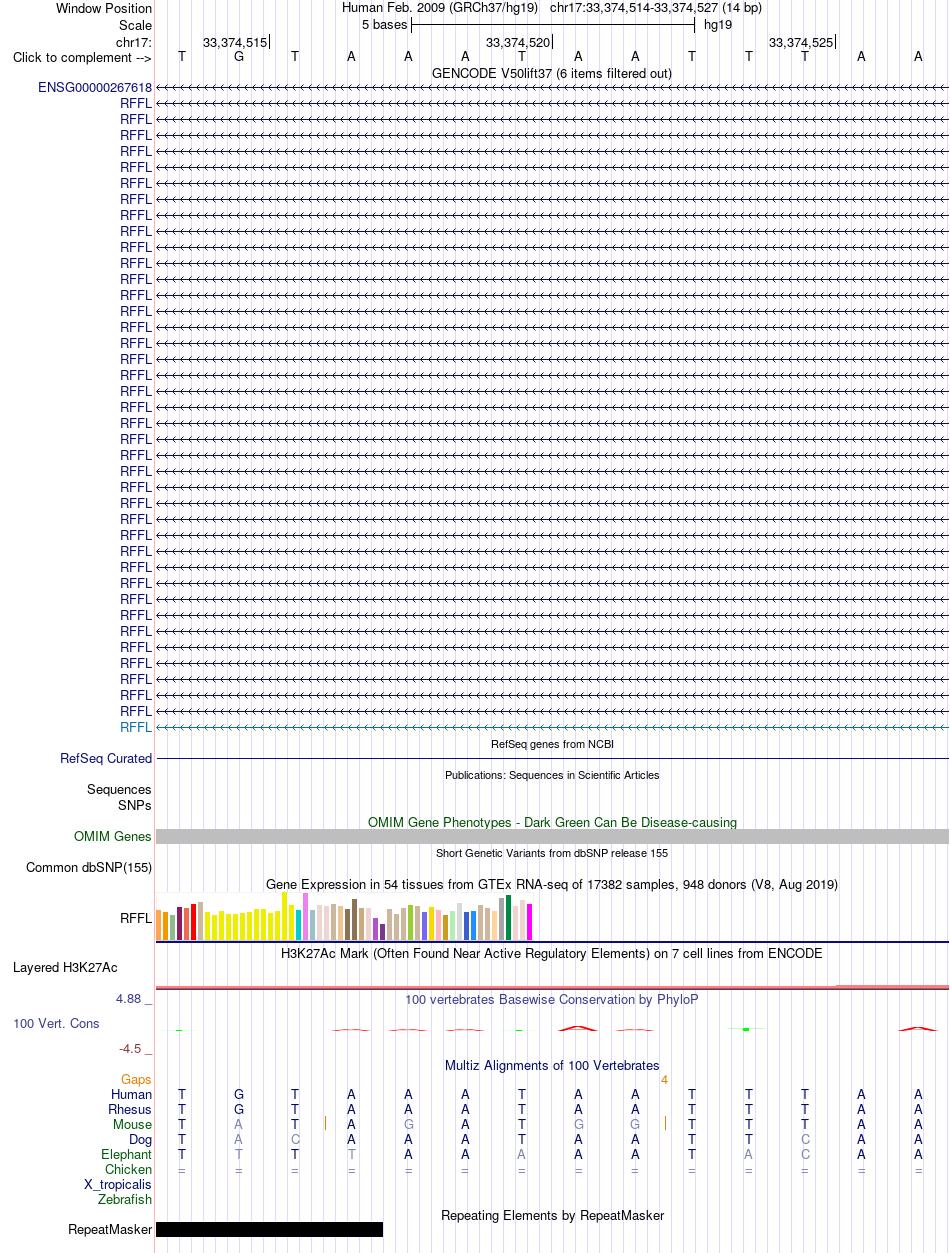
Task: Click the SNPs track label
Action: pos(135,805)
